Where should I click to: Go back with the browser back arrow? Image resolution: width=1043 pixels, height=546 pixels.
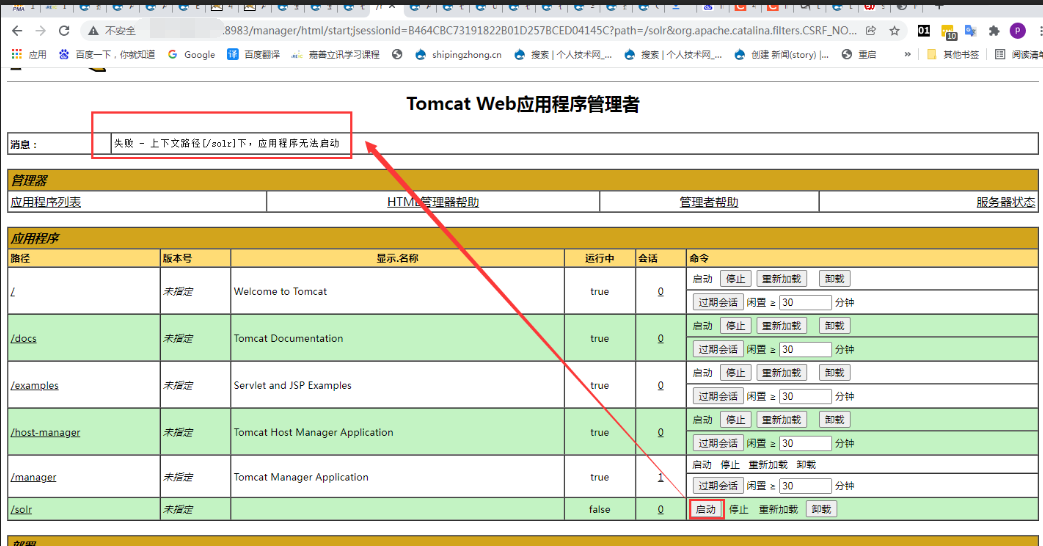pos(17,31)
